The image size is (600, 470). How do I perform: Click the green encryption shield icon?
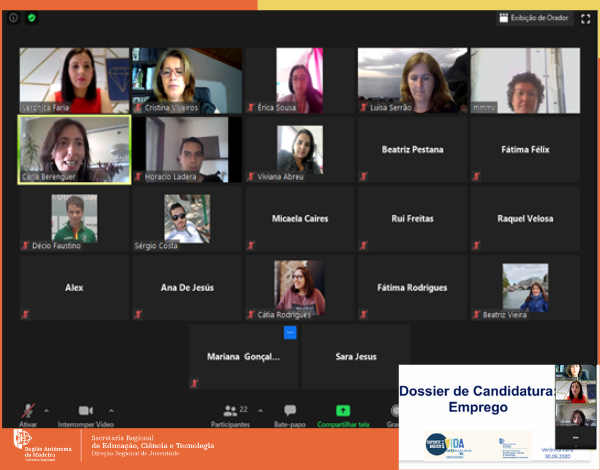[x=31, y=18]
